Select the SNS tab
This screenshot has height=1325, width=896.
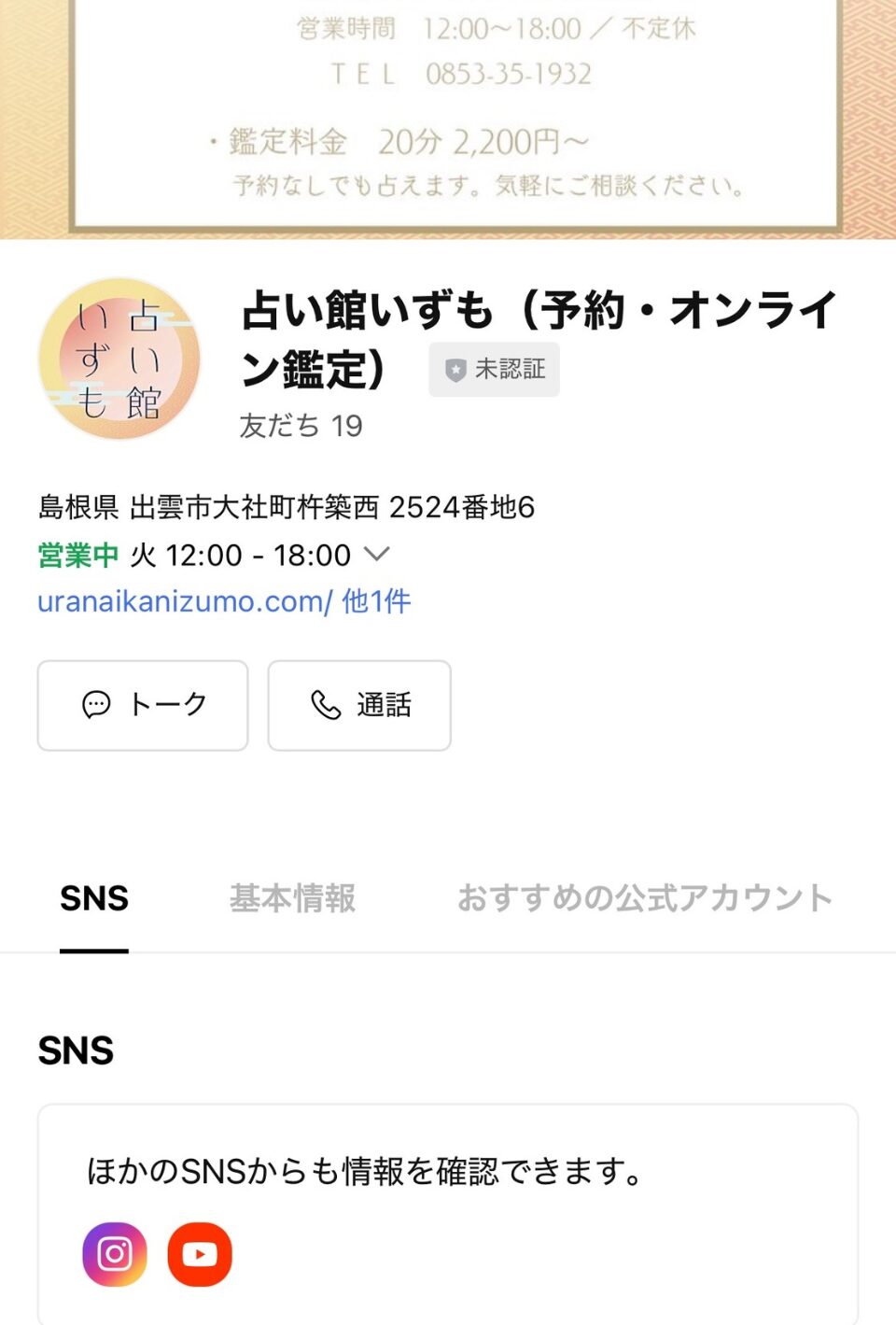pyautogui.click(x=94, y=898)
